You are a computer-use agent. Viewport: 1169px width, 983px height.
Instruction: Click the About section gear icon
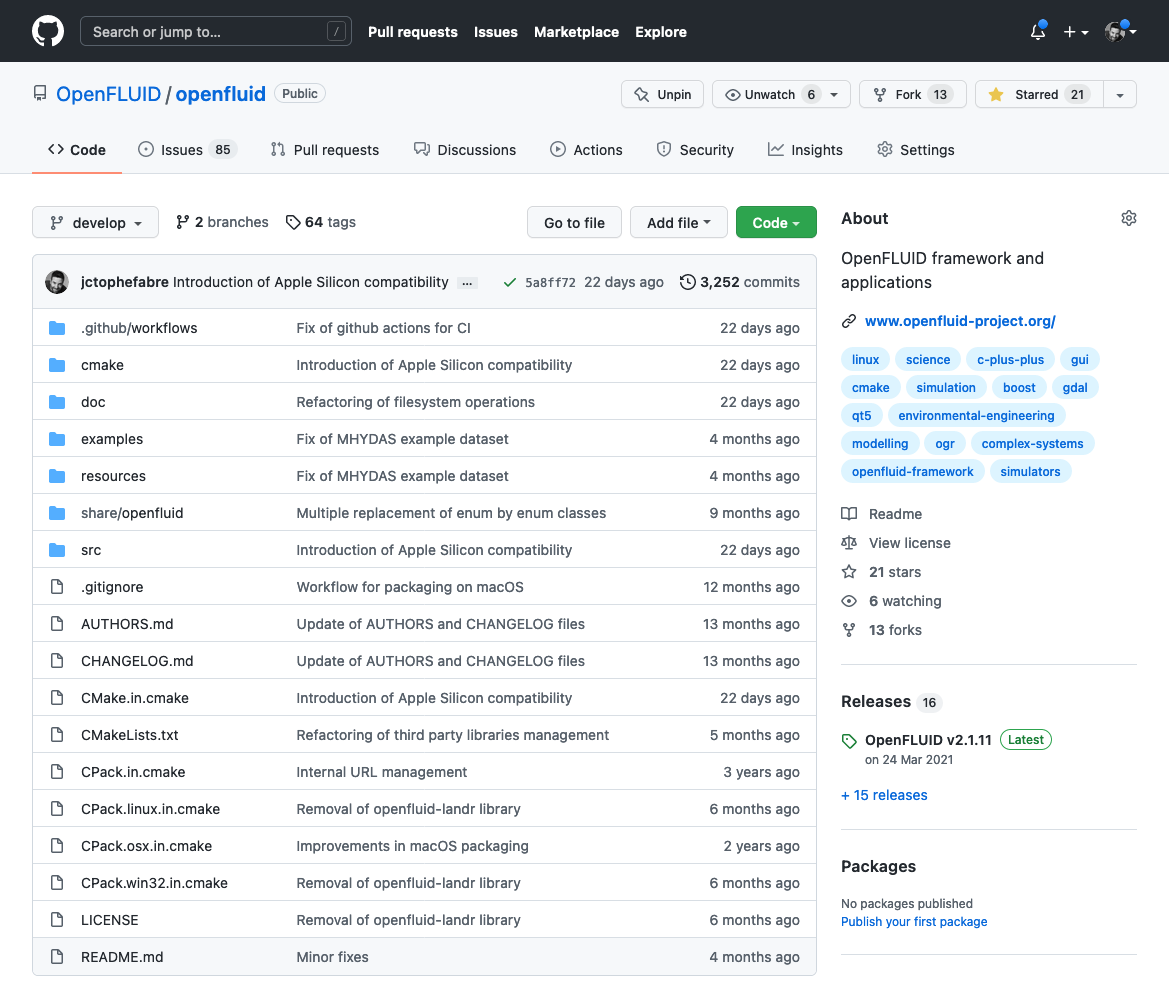[1129, 218]
